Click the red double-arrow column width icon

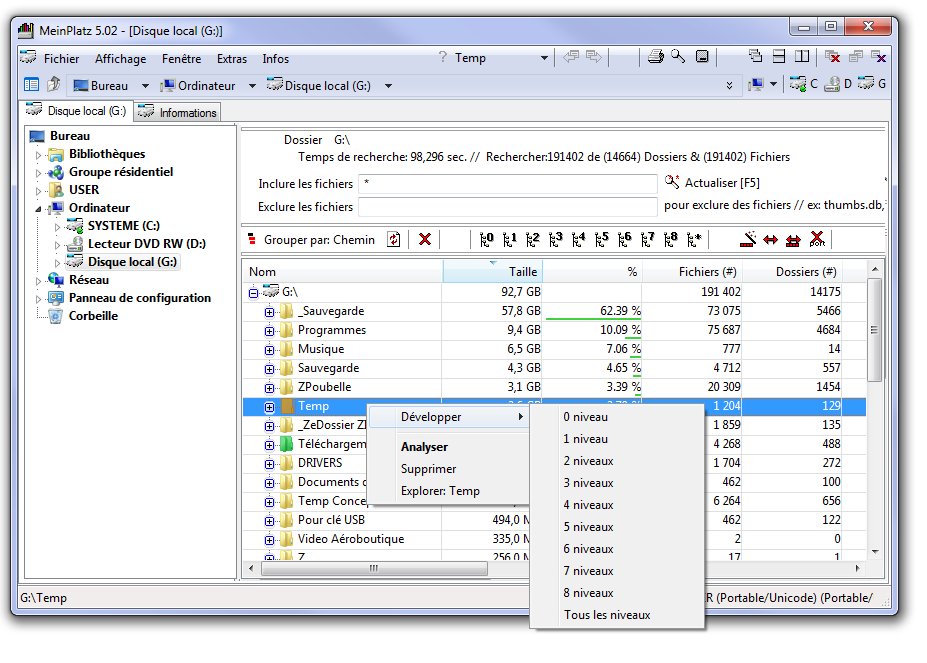click(770, 240)
